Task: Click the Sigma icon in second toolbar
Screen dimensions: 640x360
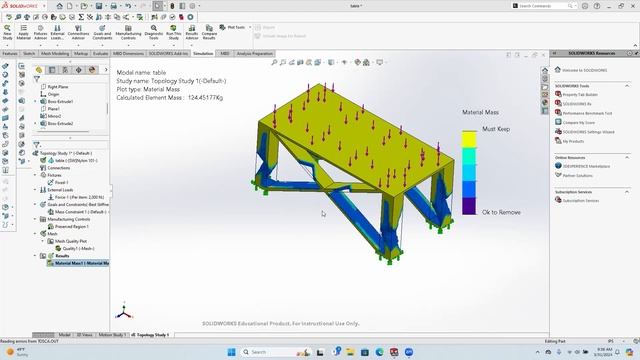Action: [81, 17]
